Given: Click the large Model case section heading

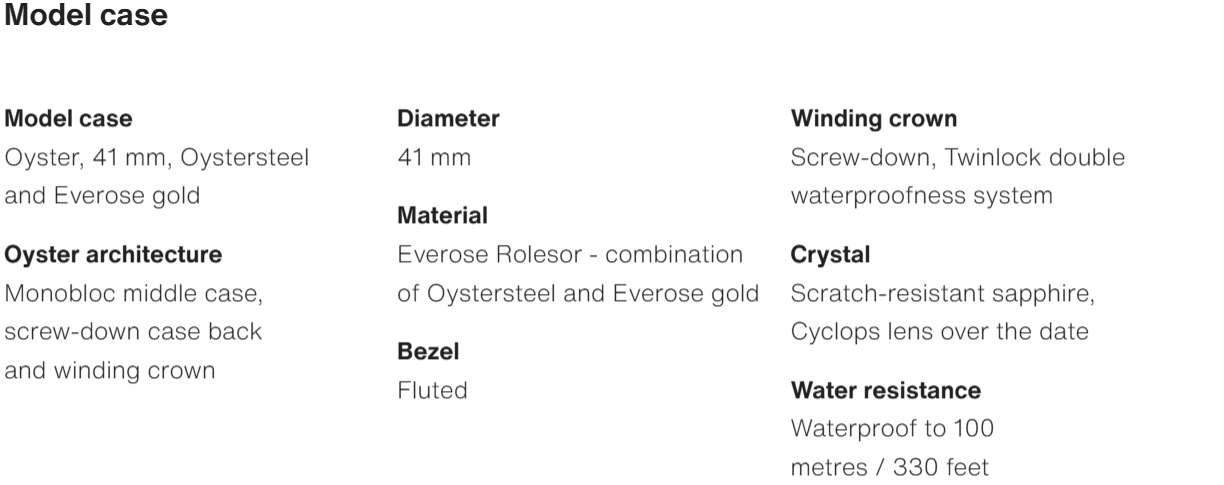Looking at the screenshot, I should 87,17.
